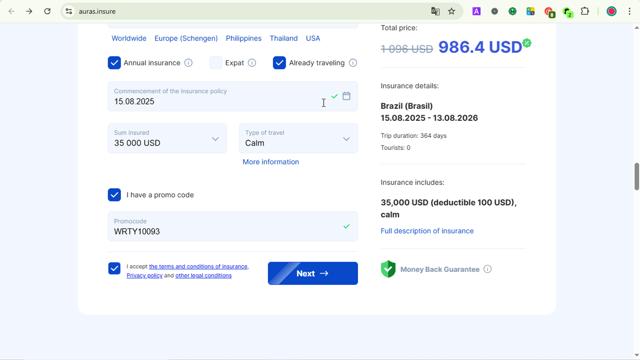Select Thailand destination shortcut
The height and width of the screenshot is (360, 640).
pyautogui.click(x=283, y=38)
